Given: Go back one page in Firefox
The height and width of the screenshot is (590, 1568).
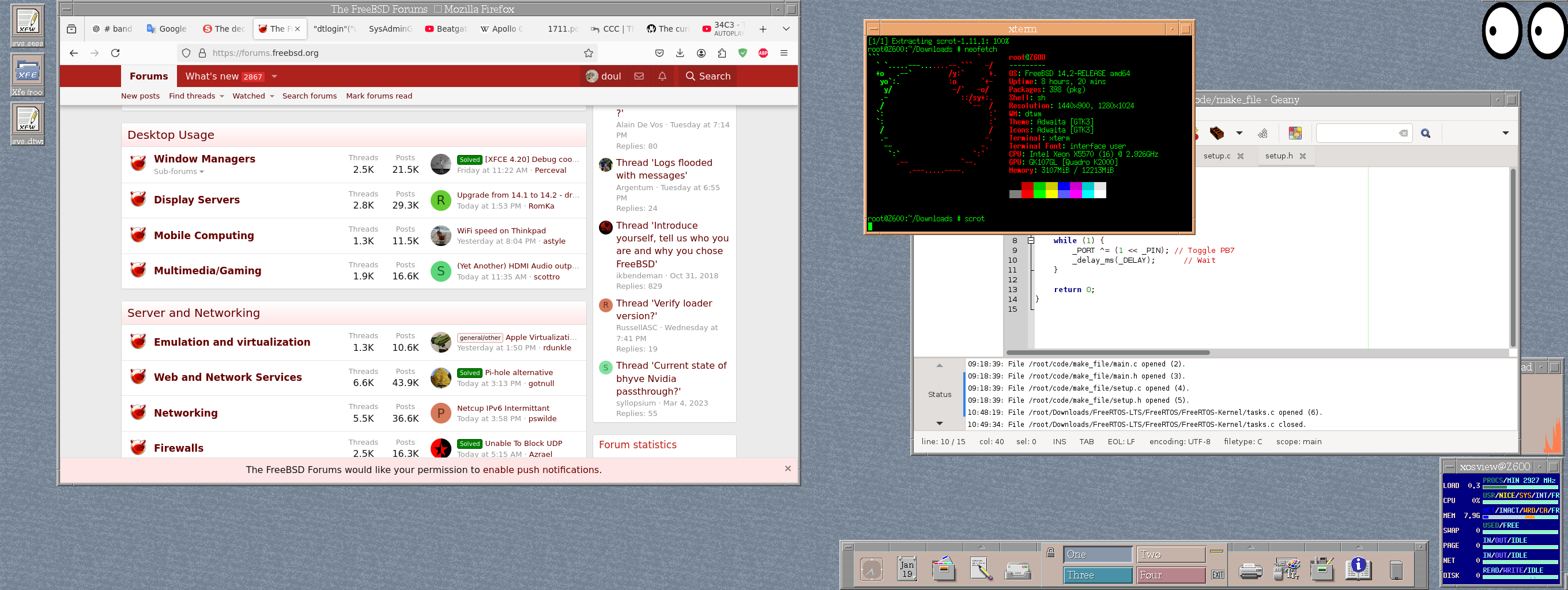Looking at the screenshot, I should tap(74, 53).
